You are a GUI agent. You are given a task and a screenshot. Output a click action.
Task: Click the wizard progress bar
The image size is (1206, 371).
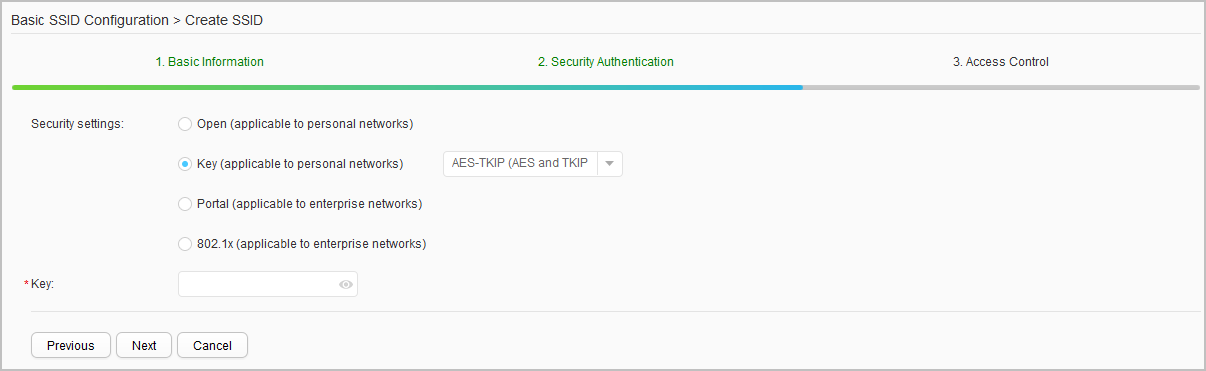[606, 88]
